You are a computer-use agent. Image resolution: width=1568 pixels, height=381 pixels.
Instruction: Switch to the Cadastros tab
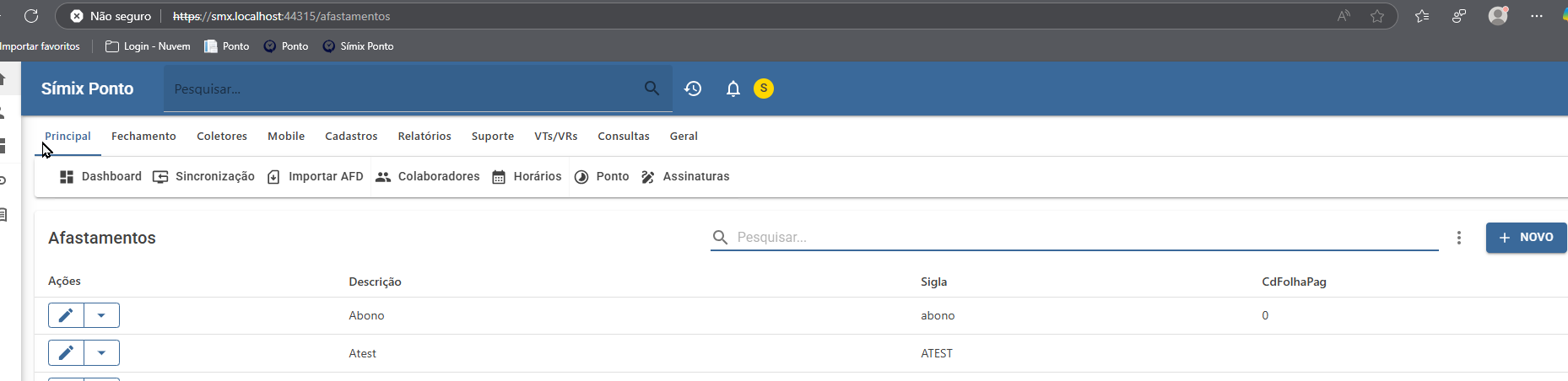coord(351,136)
